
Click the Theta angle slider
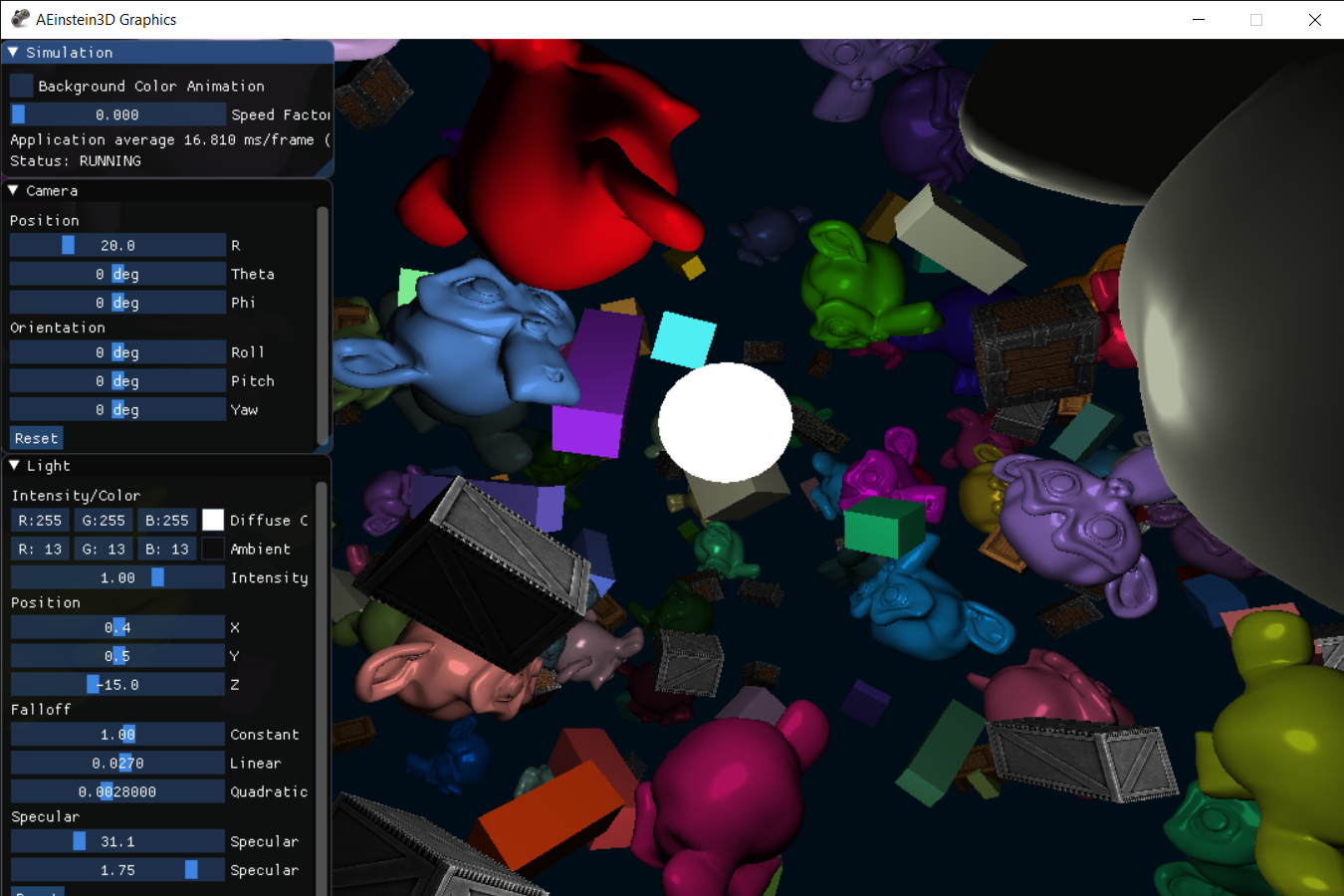(117, 273)
